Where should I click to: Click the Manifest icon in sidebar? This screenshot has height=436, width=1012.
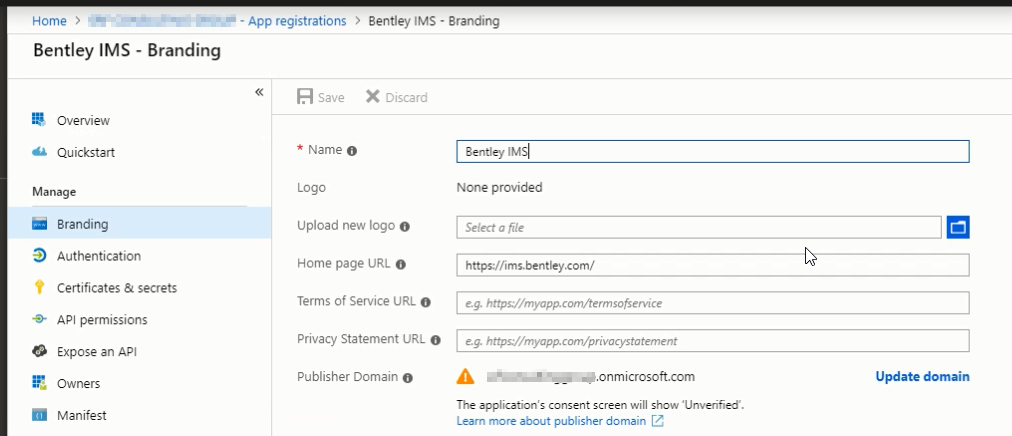point(40,415)
